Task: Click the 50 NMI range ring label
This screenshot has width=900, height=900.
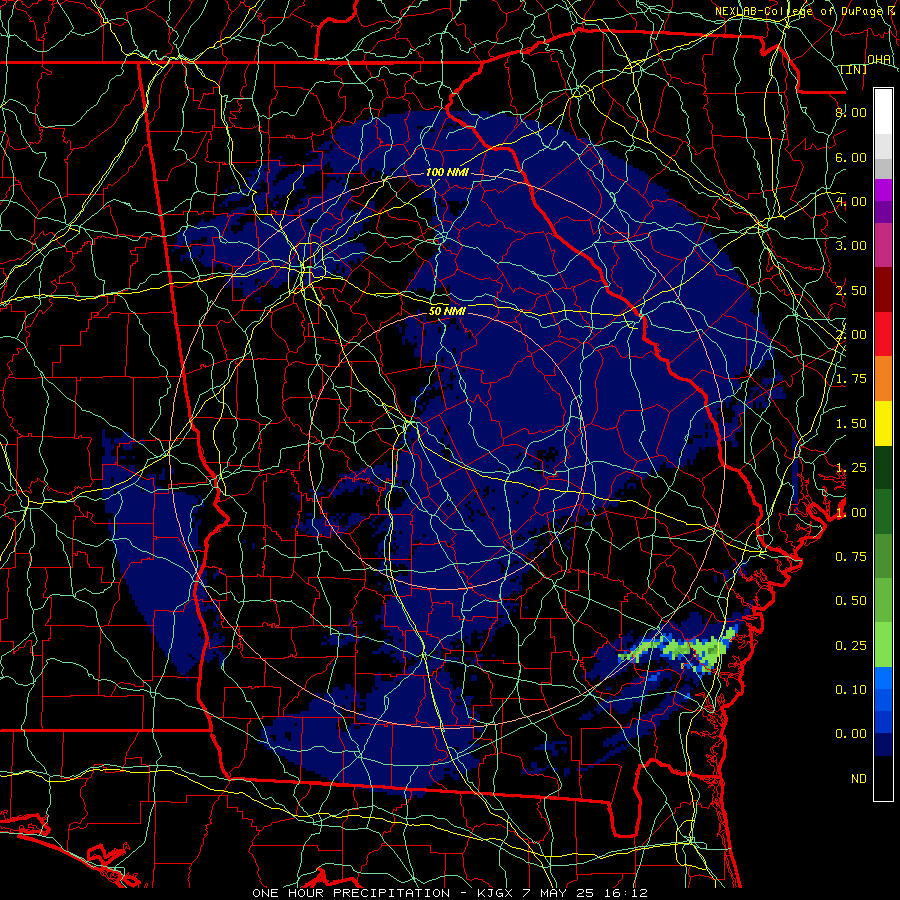Action: click(x=447, y=311)
